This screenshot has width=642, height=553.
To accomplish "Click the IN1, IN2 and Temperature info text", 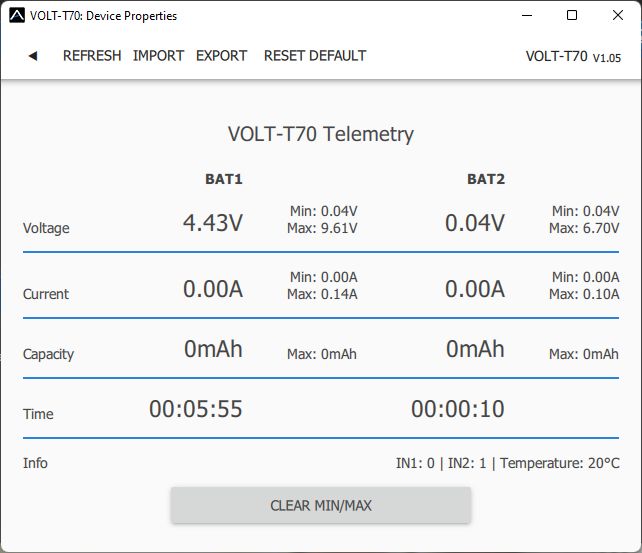I will pos(507,463).
